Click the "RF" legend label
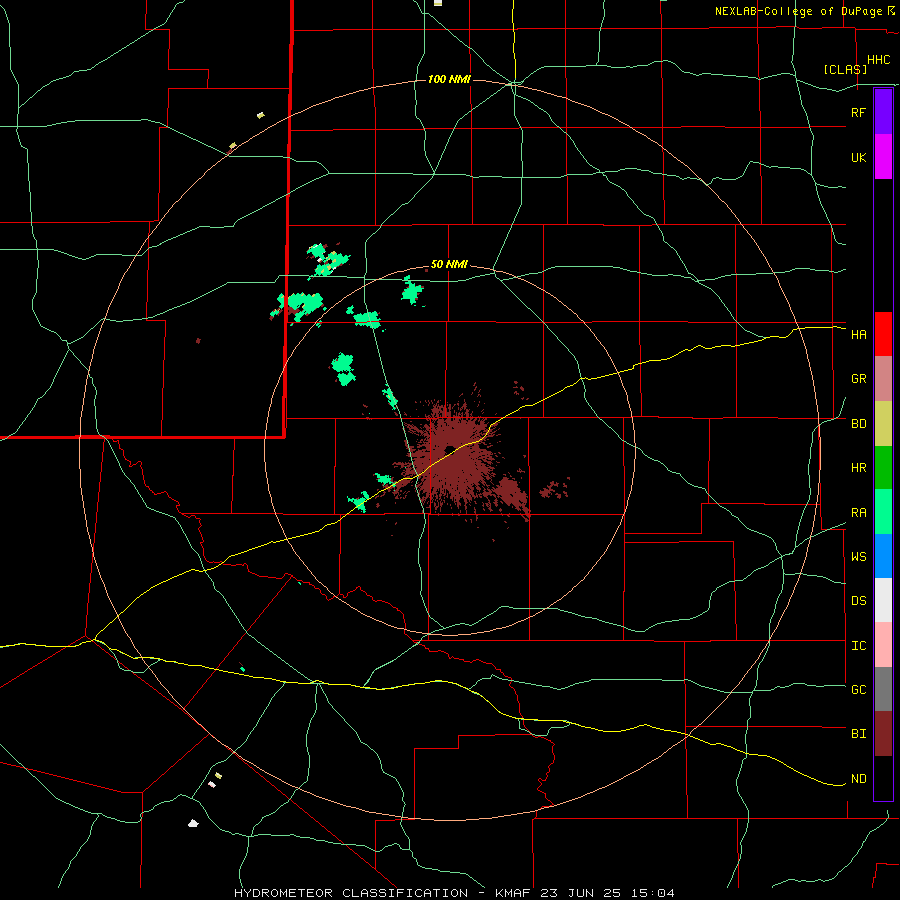 (x=858, y=112)
